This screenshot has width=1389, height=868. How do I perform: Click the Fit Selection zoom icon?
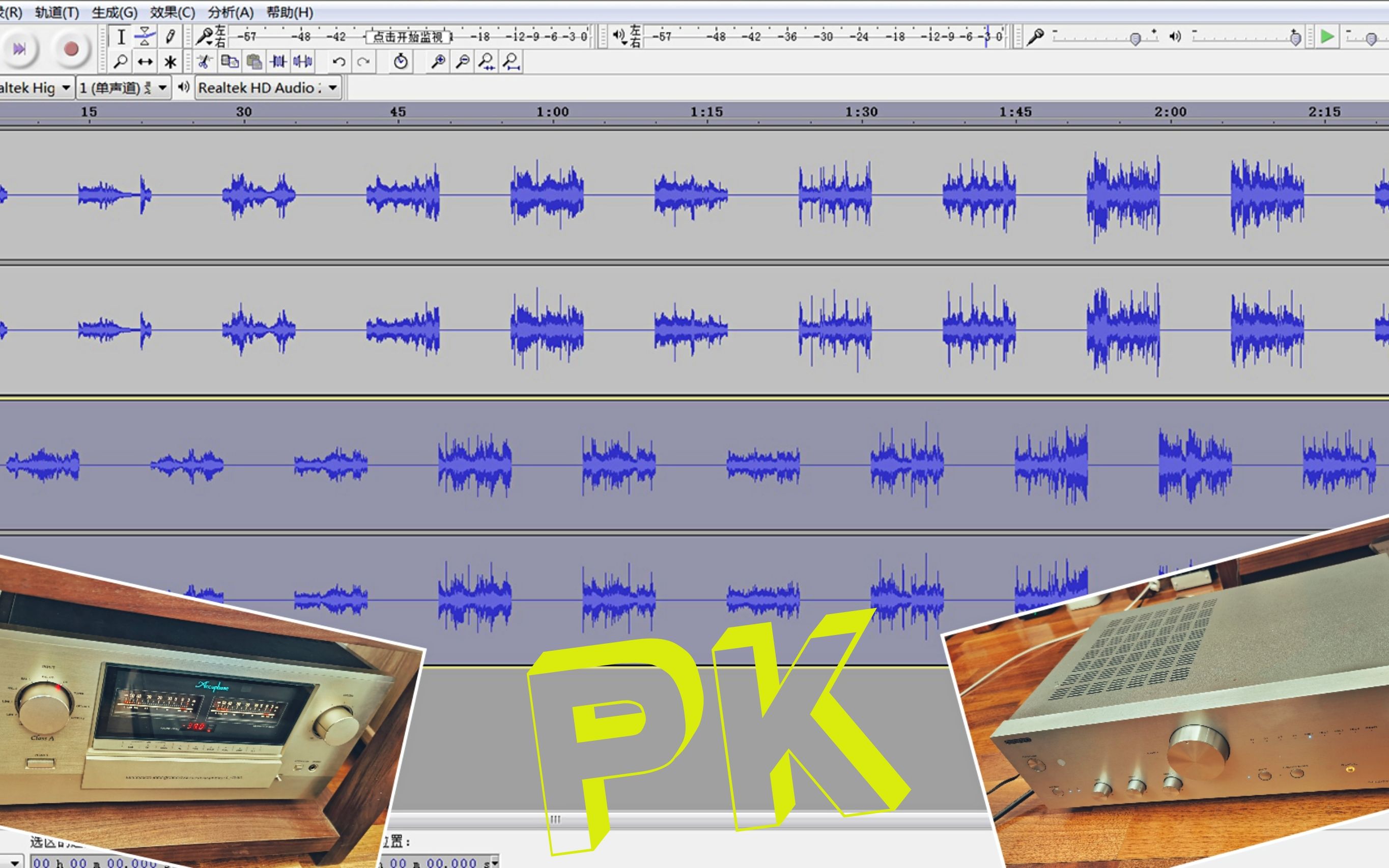[487, 62]
